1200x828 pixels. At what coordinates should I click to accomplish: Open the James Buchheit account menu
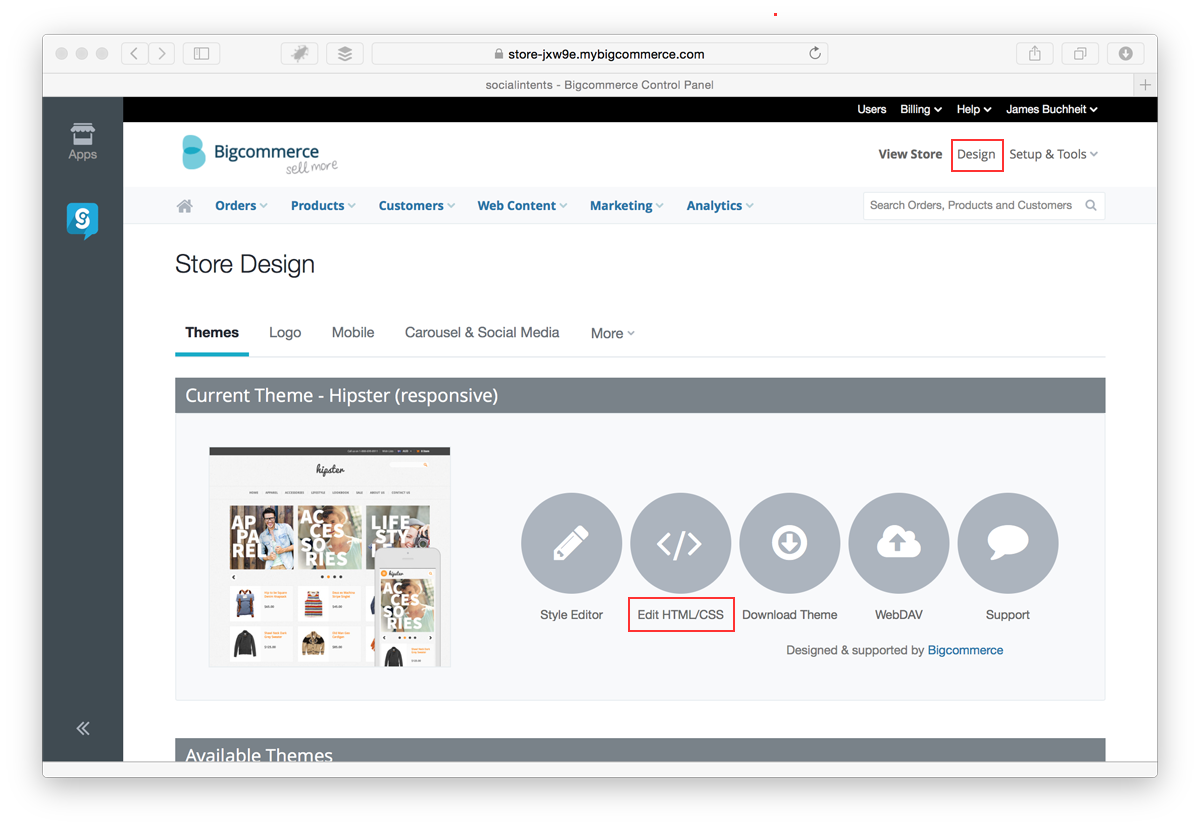tap(1052, 109)
